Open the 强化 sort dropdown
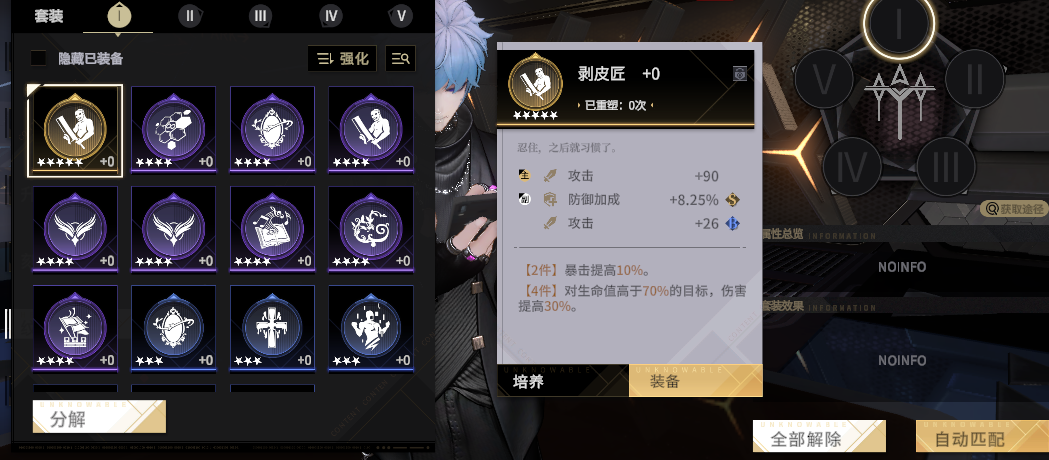Screen dimensions: 1049x460 coord(342,59)
